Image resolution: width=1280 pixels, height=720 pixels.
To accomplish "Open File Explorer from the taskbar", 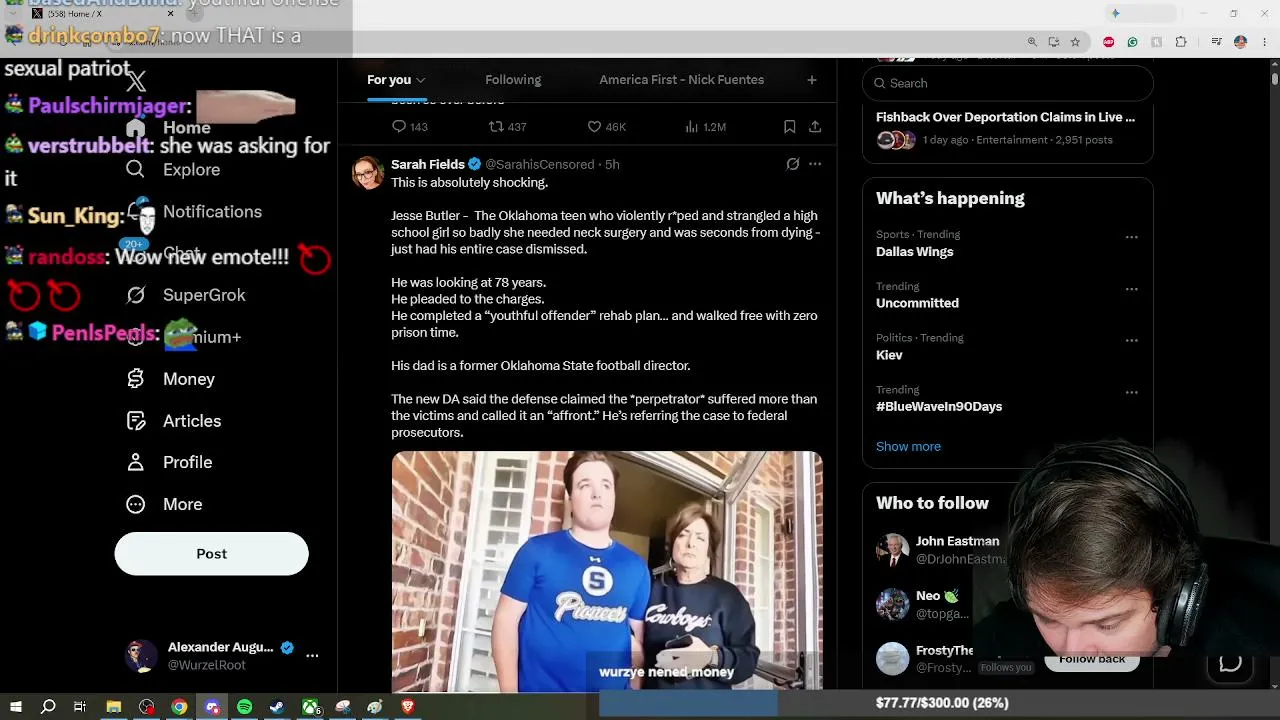I will (114, 707).
